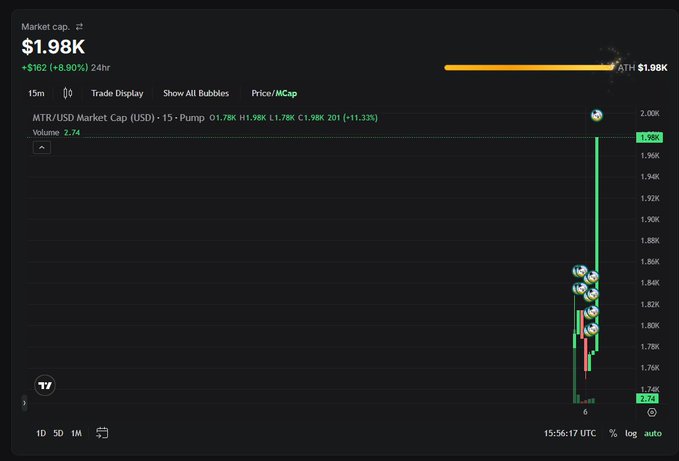Select the date label 6 on the time axis
679x461 pixels.
pos(585,412)
